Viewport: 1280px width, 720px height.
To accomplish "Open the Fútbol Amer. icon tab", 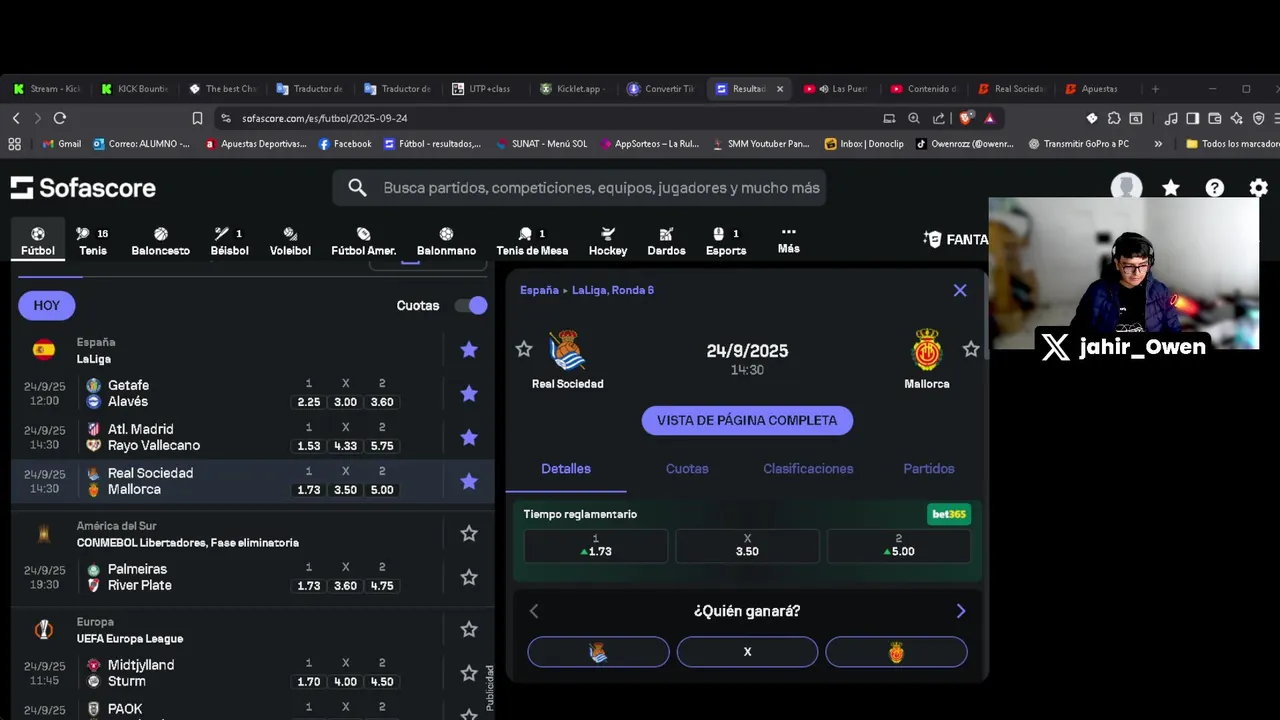I will [364, 241].
